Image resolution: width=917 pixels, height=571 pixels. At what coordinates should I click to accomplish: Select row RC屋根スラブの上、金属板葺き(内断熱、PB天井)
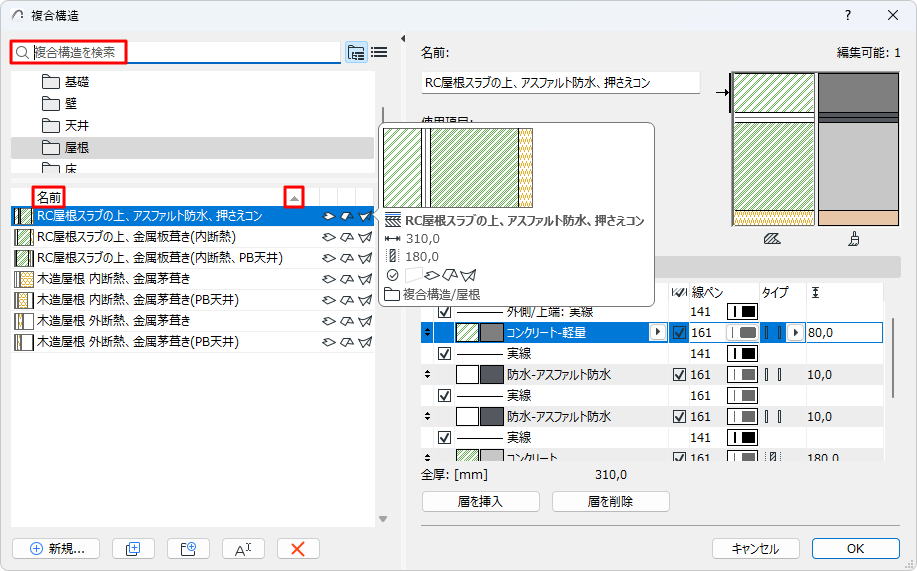point(192,258)
